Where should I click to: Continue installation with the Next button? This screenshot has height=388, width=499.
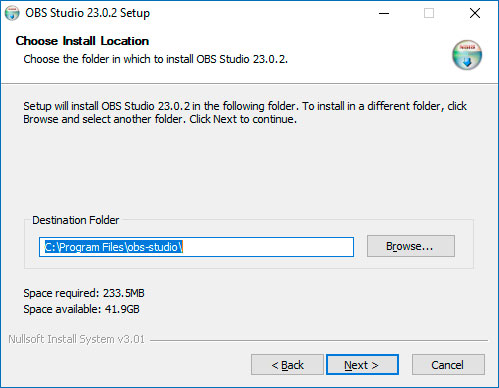(362, 365)
